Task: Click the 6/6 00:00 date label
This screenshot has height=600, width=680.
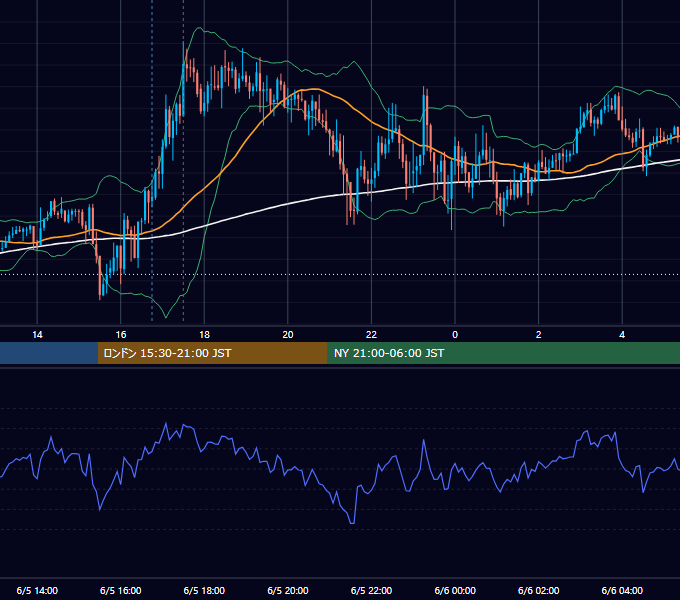Action: pyautogui.click(x=455, y=590)
